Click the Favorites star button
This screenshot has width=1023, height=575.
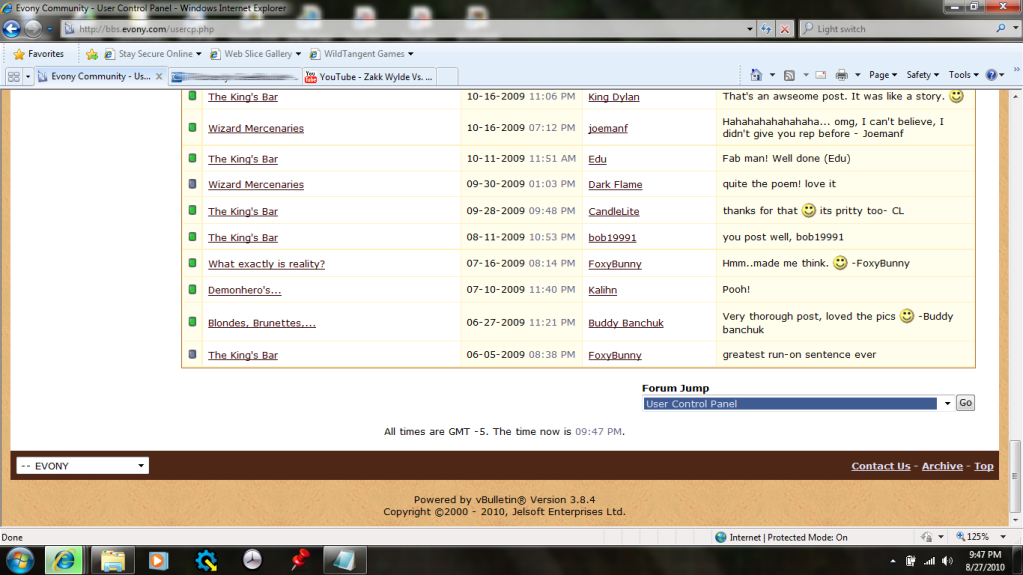(x=38, y=54)
